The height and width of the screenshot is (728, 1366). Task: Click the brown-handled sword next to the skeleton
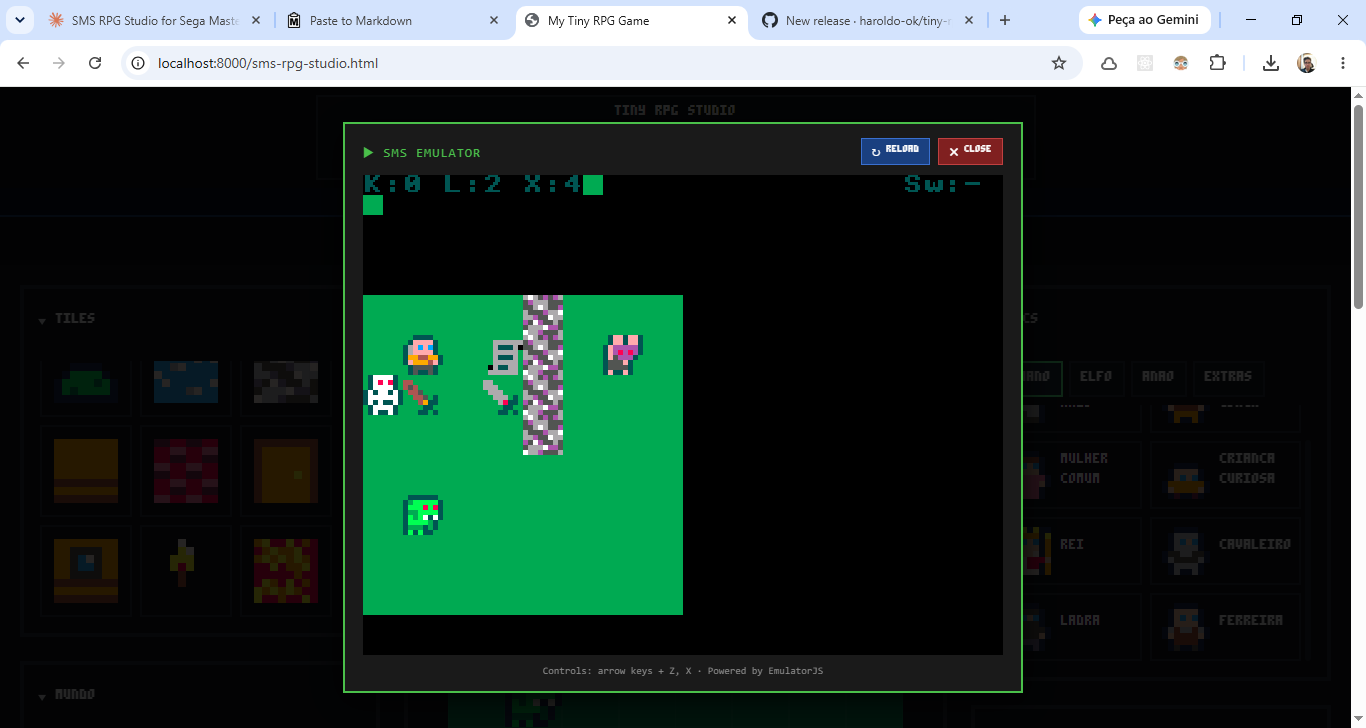tap(422, 397)
